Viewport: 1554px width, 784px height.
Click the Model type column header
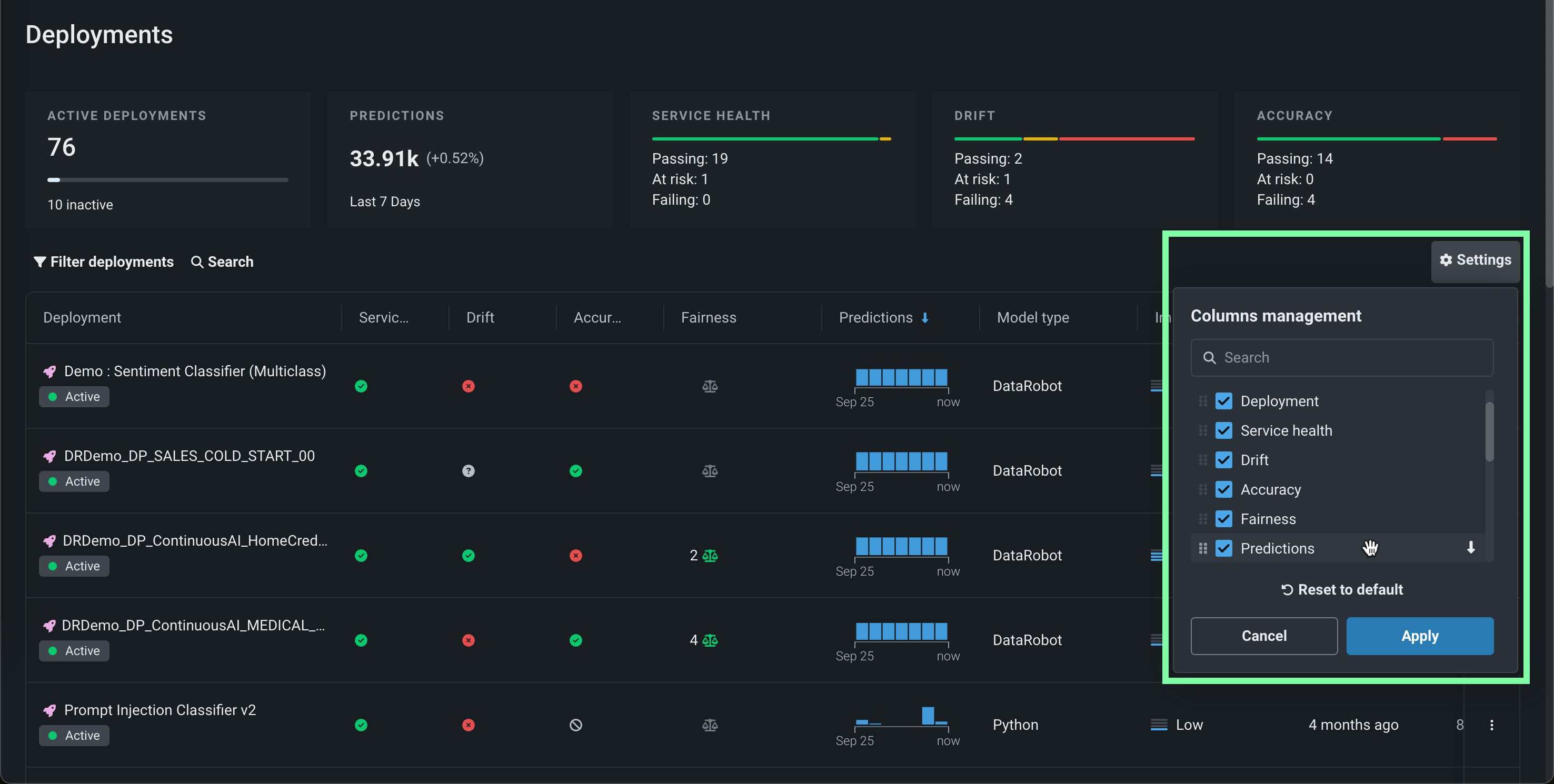pyautogui.click(x=1033, y=318)
